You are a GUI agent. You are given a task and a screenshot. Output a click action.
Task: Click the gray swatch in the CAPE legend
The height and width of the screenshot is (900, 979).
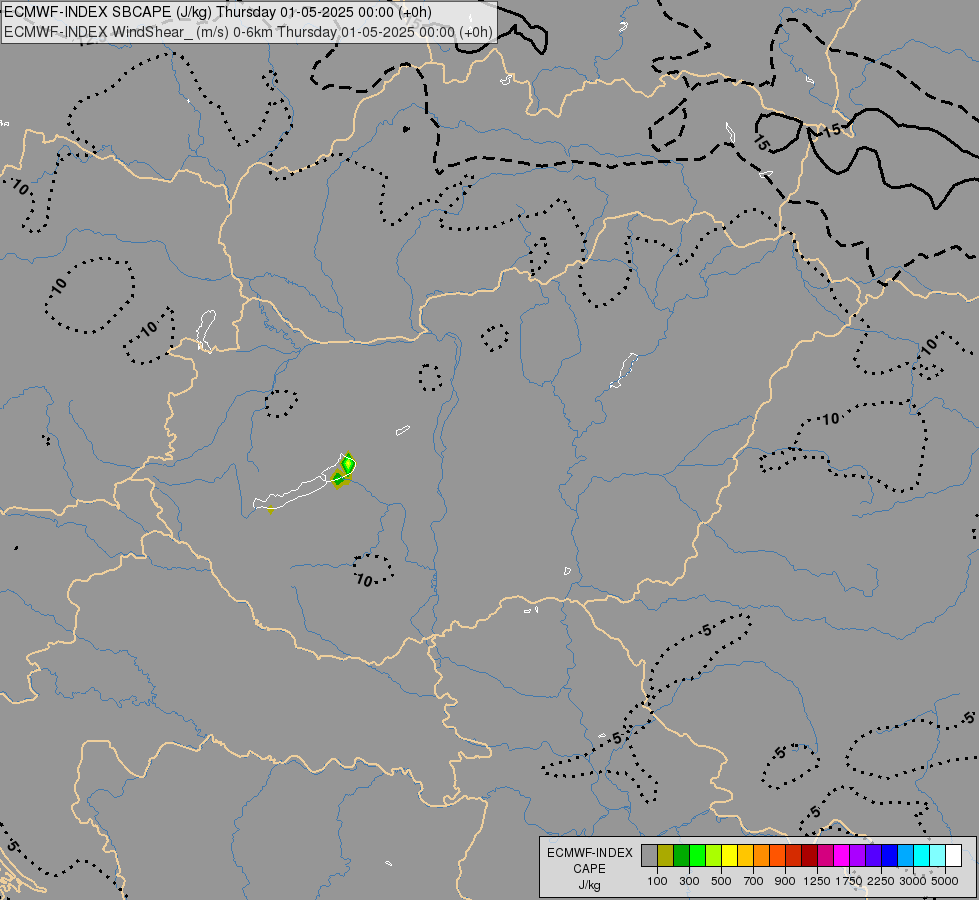[x=649, y=856]
